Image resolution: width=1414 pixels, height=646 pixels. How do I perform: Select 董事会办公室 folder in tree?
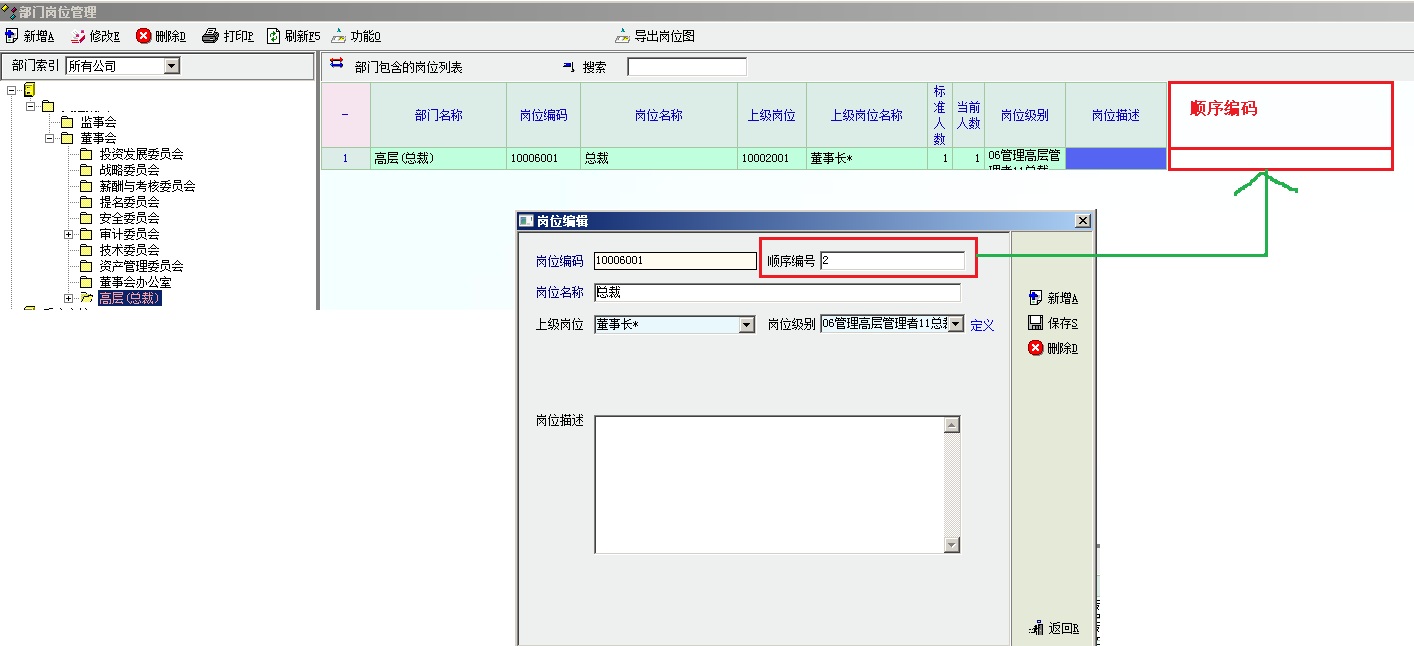tap(134, 282)
